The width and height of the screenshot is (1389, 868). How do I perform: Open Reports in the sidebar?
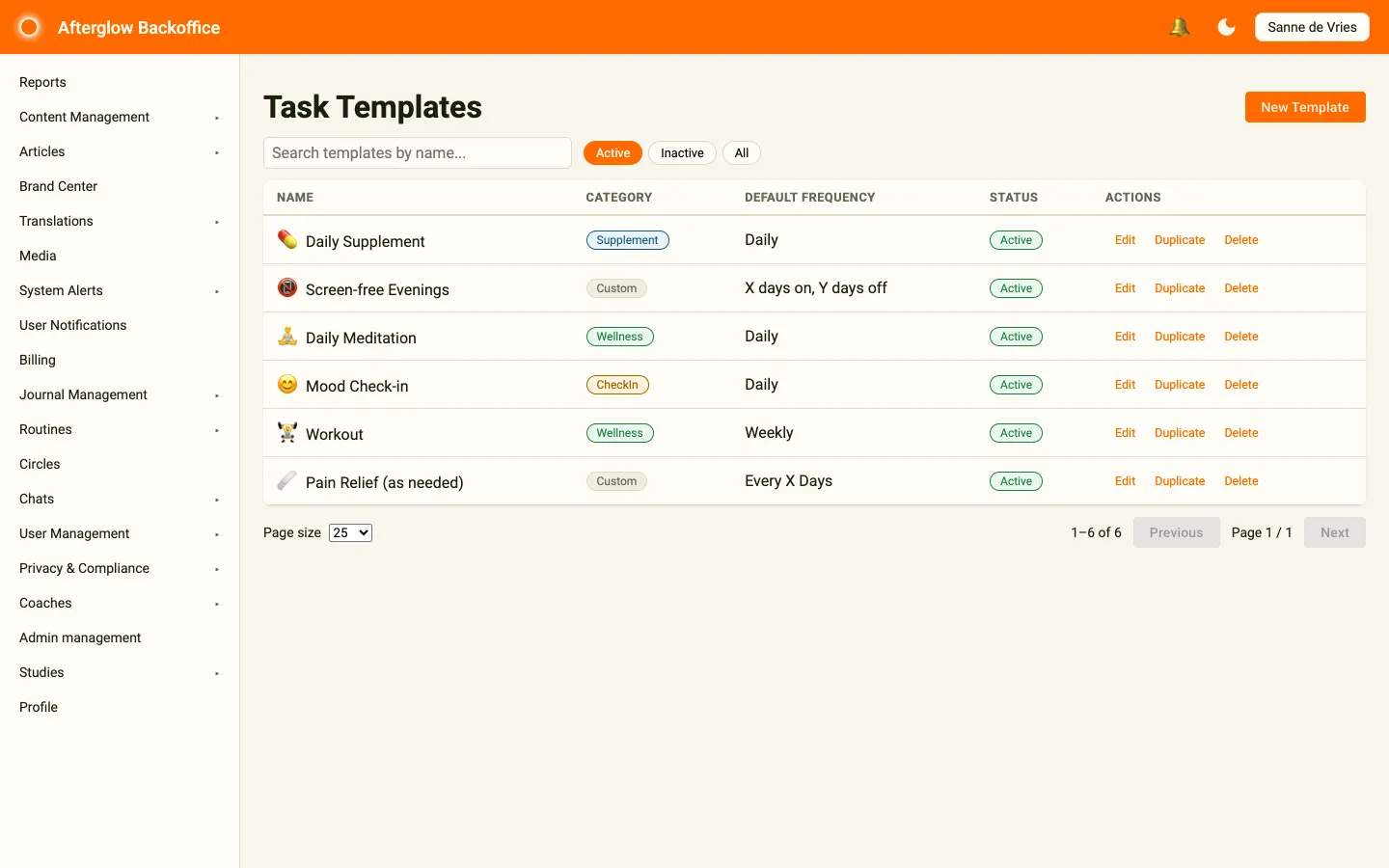(x=42, y=82)
